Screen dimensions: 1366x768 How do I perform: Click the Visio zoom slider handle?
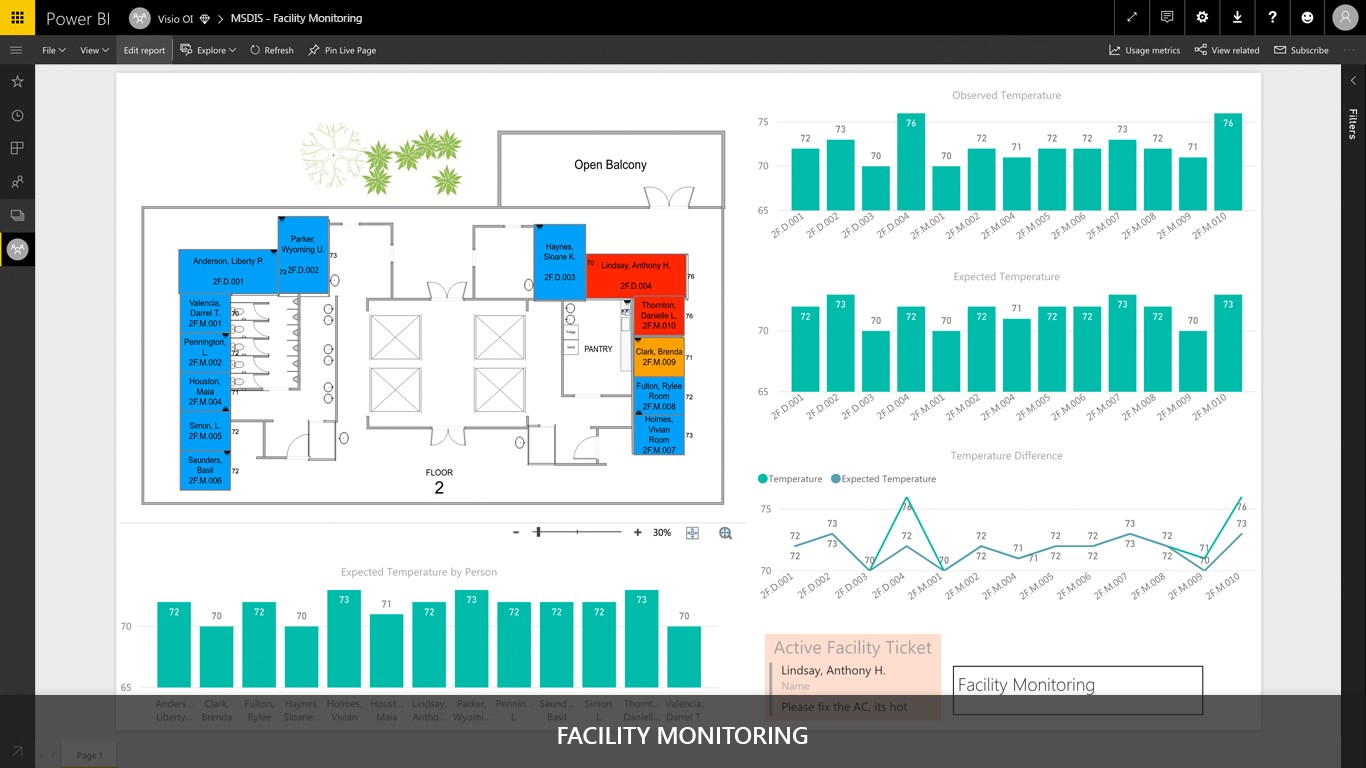click(538, 533)
